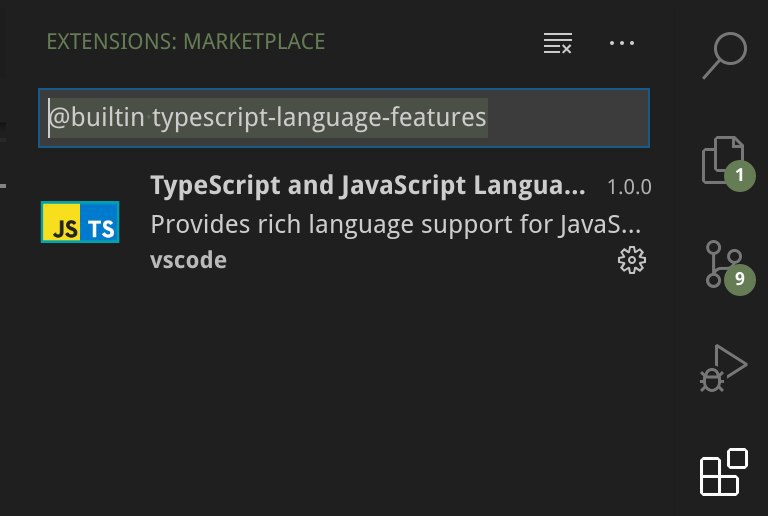The height and width of the screenshot is (516, 768).
Task: Click the JS TS extension logo
Action: coord(80,222)
